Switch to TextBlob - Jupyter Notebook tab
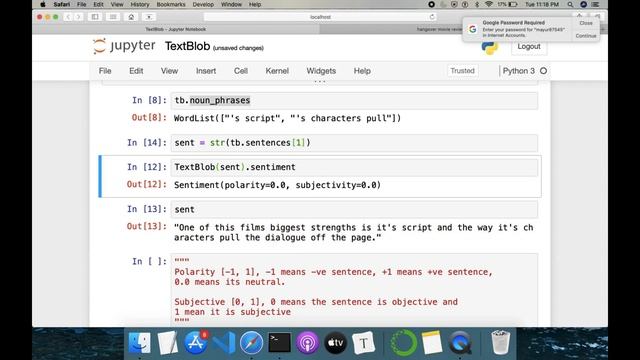 pos(176,29)
